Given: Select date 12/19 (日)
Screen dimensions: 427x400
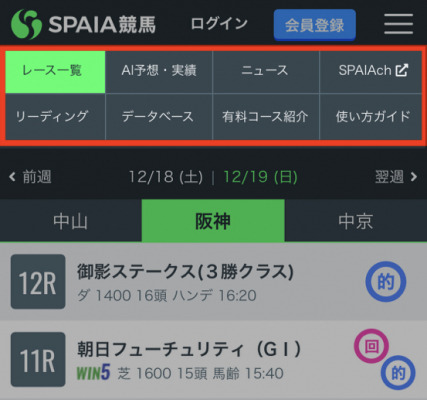Looking at the screenshot, I should (260, 177).
